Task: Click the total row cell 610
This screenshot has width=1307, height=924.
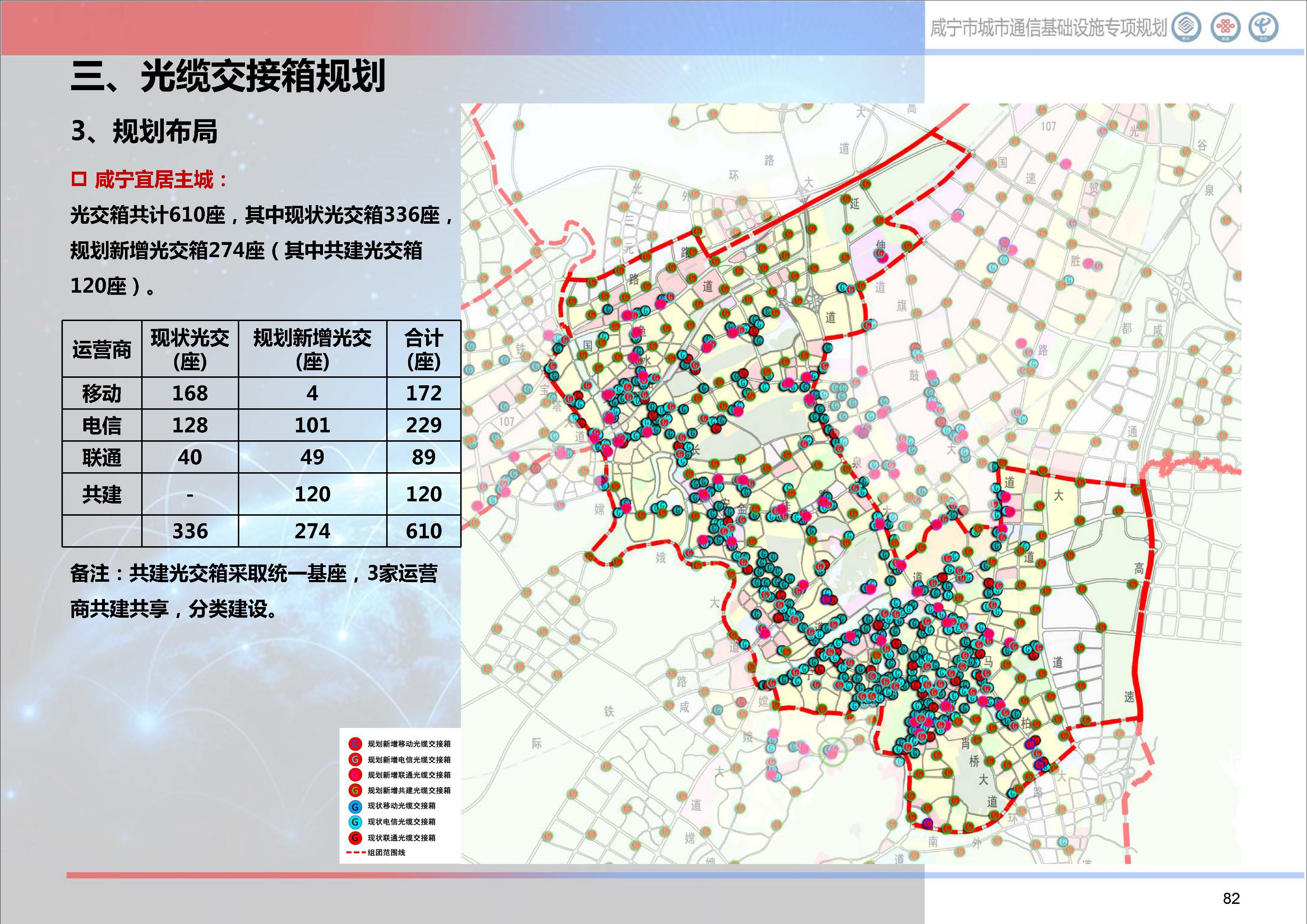Action: click(424, 531)
